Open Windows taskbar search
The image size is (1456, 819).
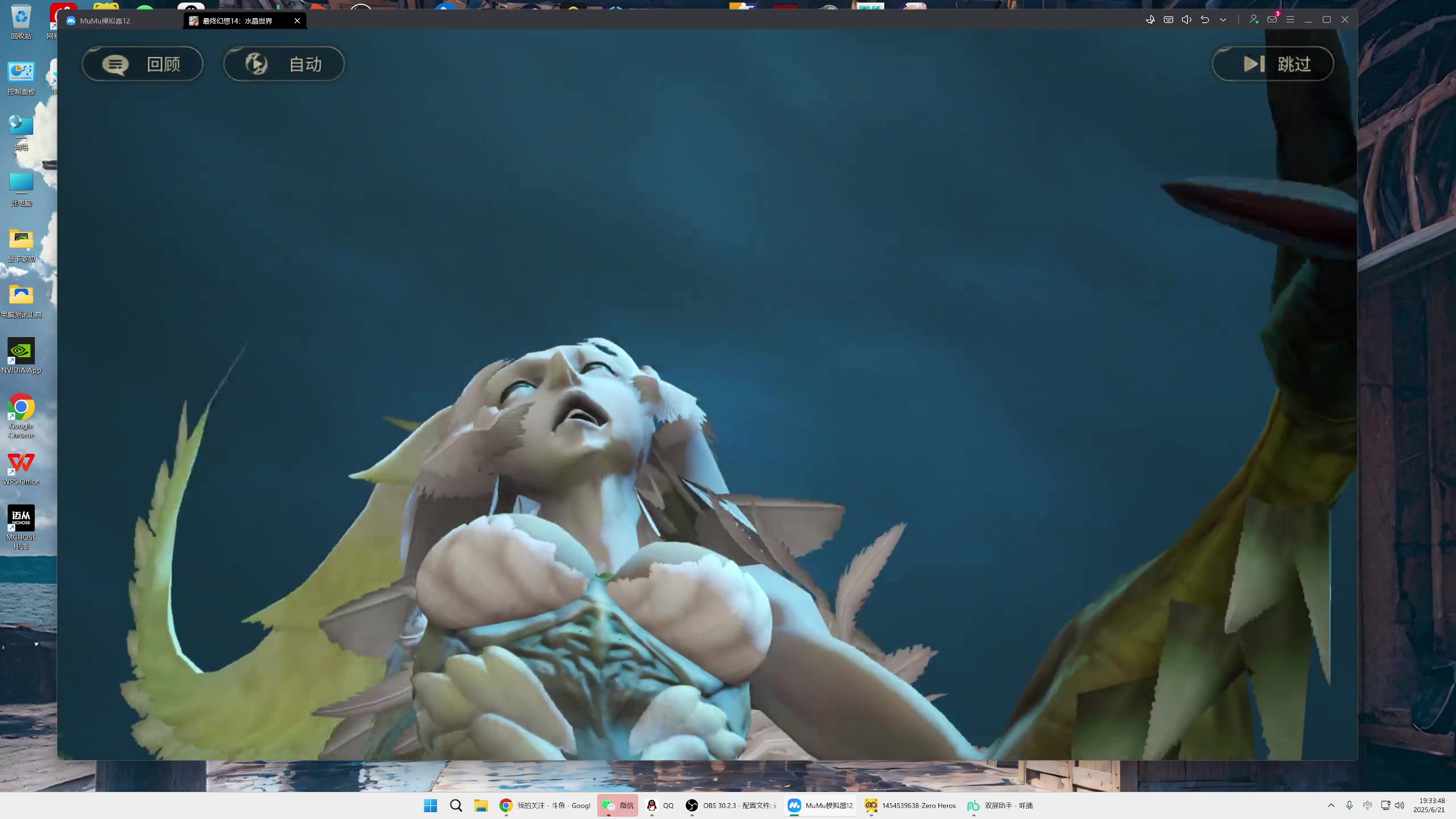click(456, 805)
